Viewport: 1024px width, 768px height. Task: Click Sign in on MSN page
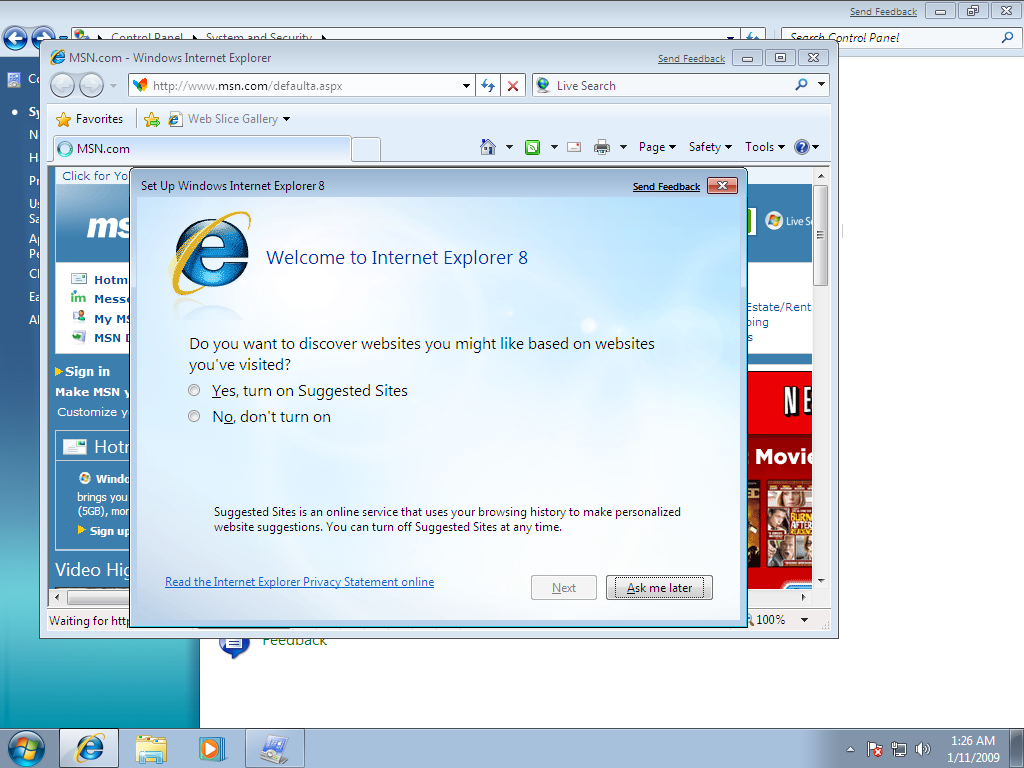pyautogui.click(x=88, y=372)
